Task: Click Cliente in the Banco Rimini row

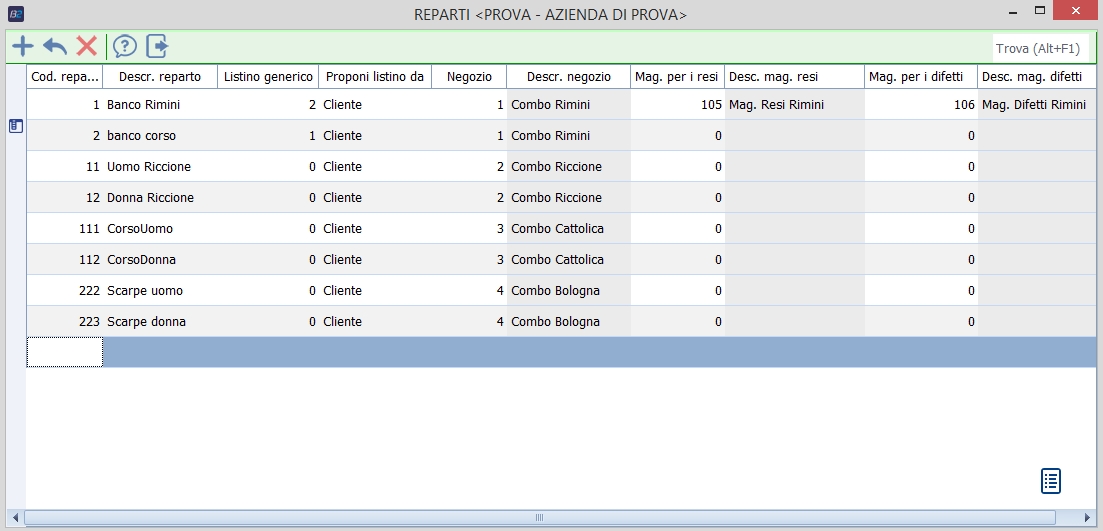Action: click(x=375, y=105)
